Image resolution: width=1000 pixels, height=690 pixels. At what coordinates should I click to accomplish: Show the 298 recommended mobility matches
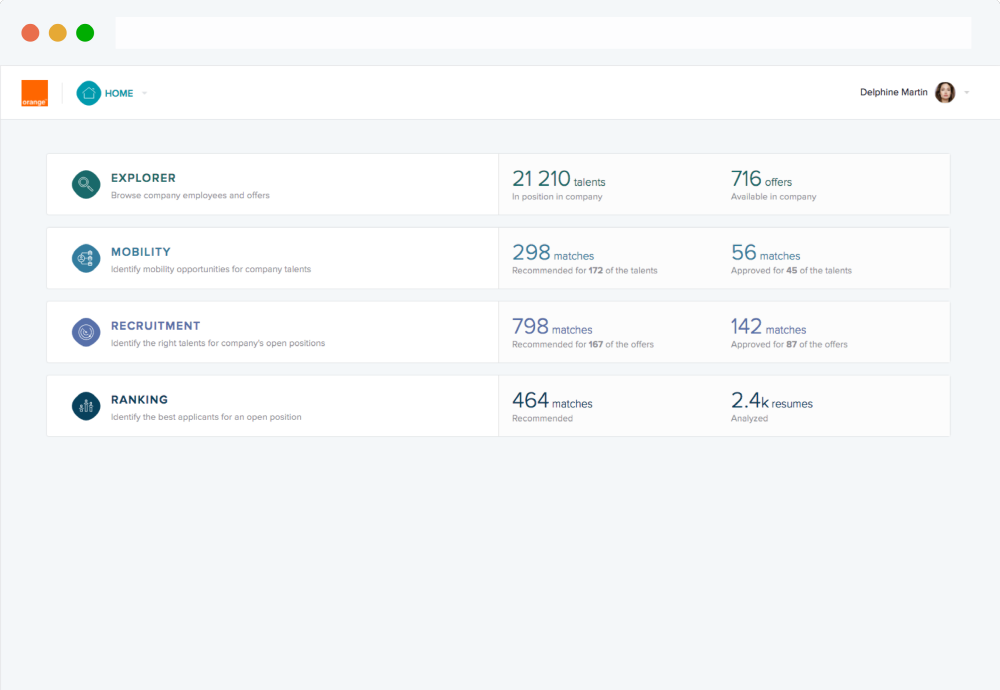[x=552, y=254]
